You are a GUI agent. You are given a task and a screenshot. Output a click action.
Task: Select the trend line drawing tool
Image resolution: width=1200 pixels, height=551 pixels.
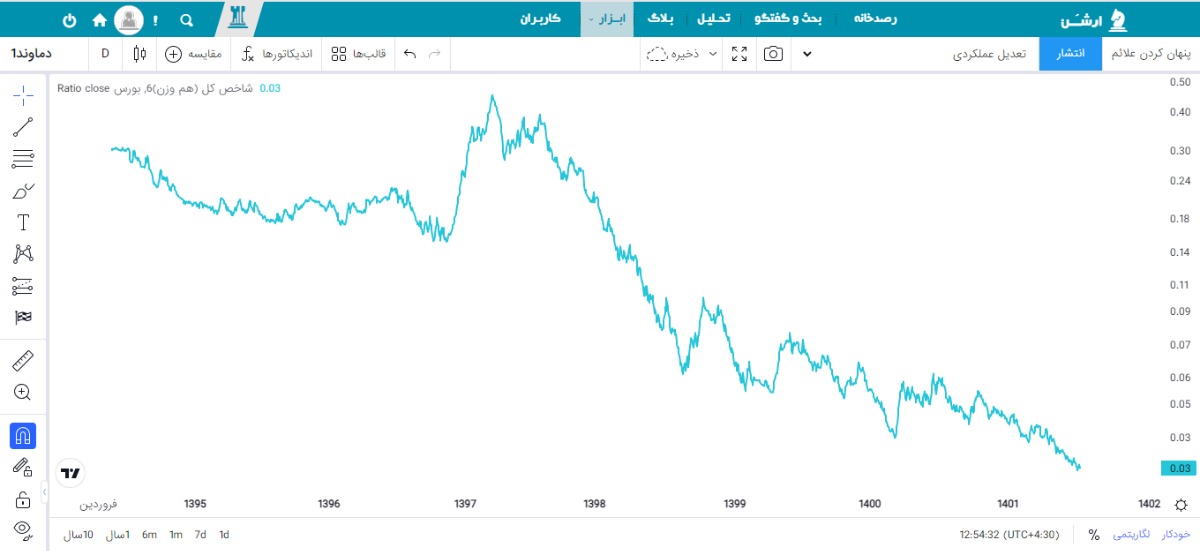[x=23, y=127]
